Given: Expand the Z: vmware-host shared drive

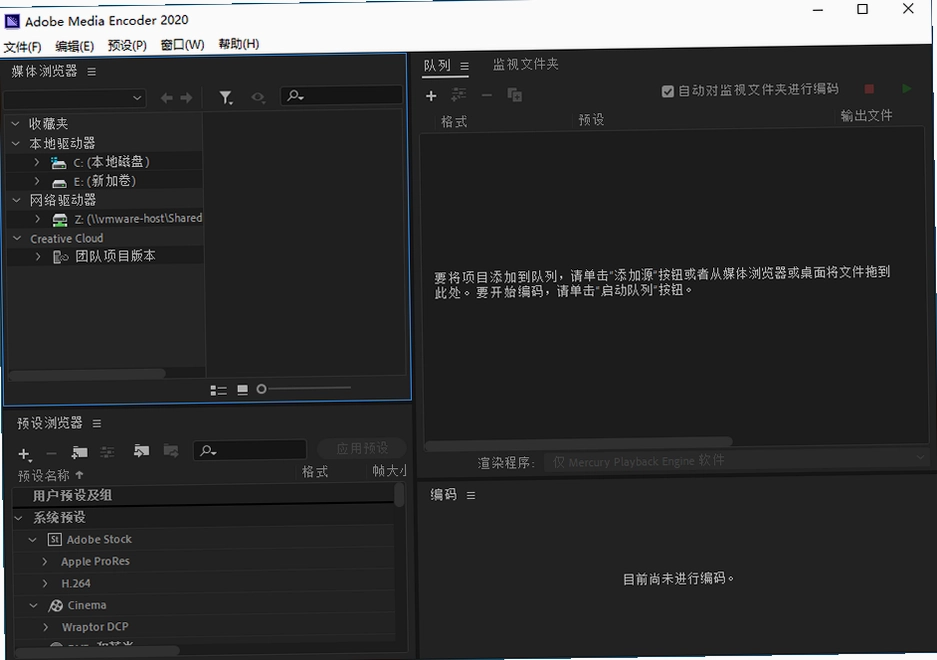Looking at the screenshot, I should pyautogui.click(x=38, y=219).
